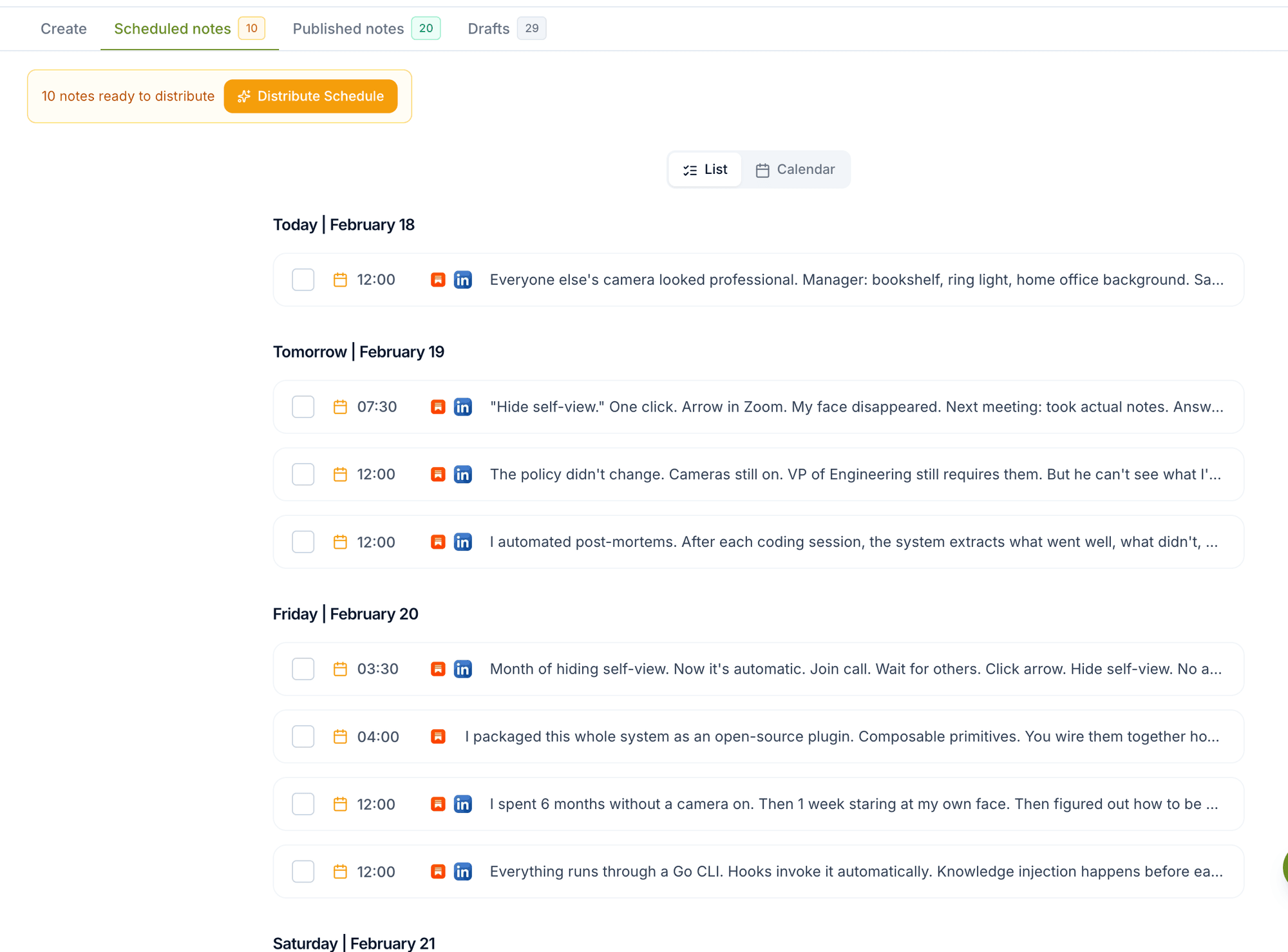The width and height of the screenshot is (1288, 952).
Task: Click the Scheduled notes count badge
Action: 252,28
